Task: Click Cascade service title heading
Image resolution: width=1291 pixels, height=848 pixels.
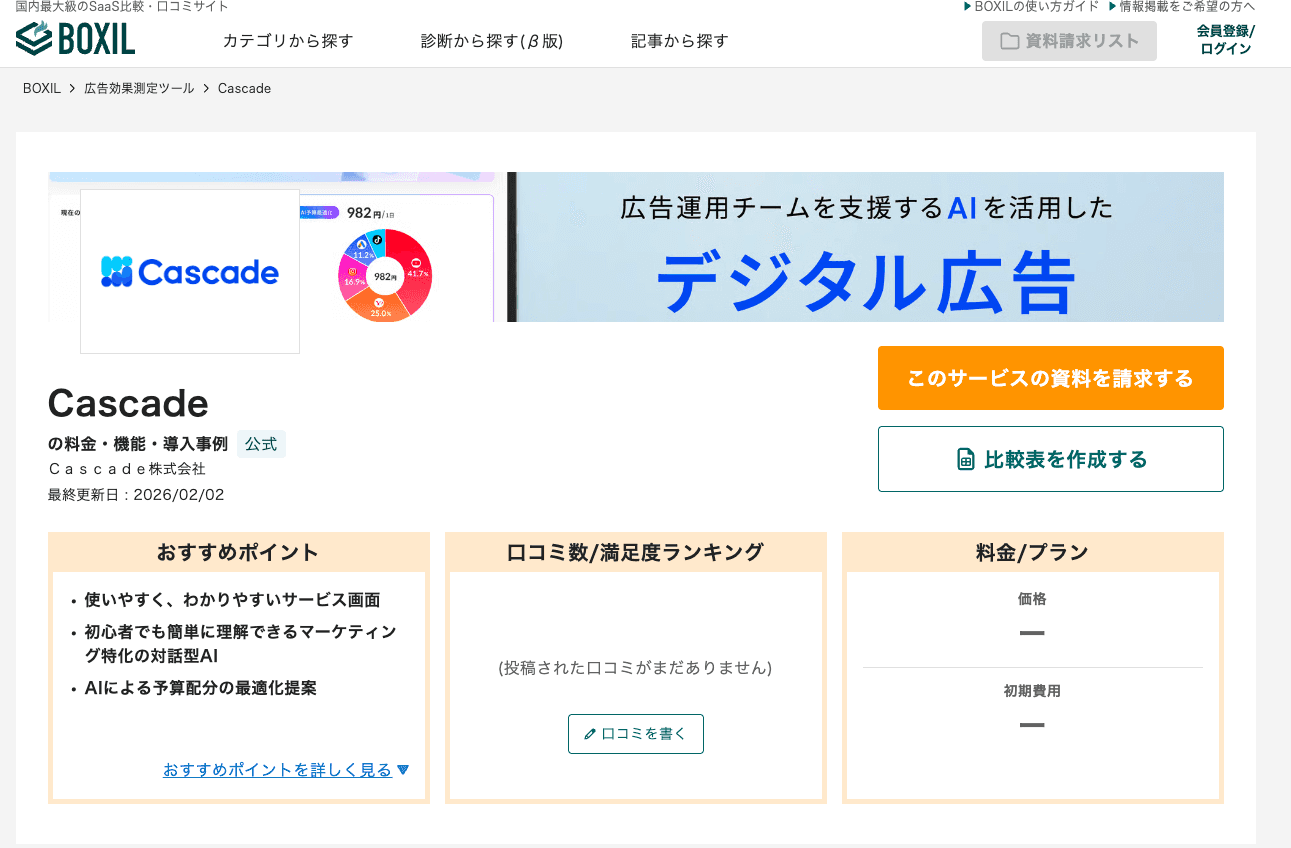Action: click(128, 403)
